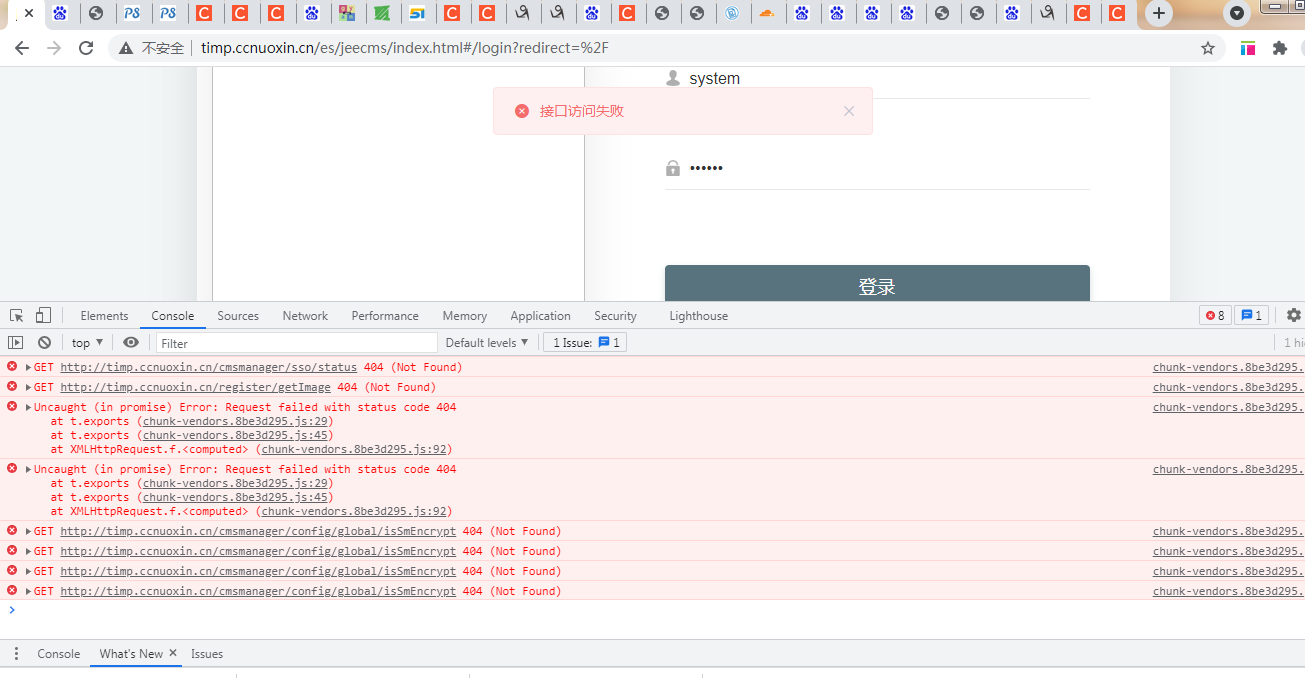1305x678 pixels.
Task: Dismiss the 接口访问失败 error notification
Action: 849,111
